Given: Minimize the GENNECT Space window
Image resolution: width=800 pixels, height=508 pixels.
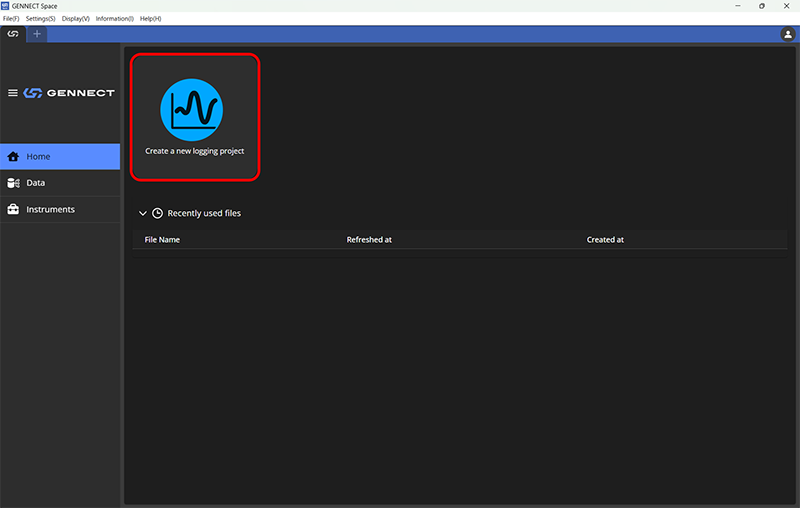Looking at the screenshot, I should (x=738, y=6).
